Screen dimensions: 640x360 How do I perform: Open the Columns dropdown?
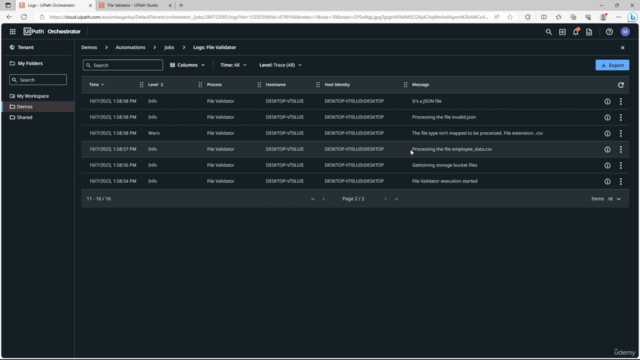pyautogui.click(x=187, y=65)
